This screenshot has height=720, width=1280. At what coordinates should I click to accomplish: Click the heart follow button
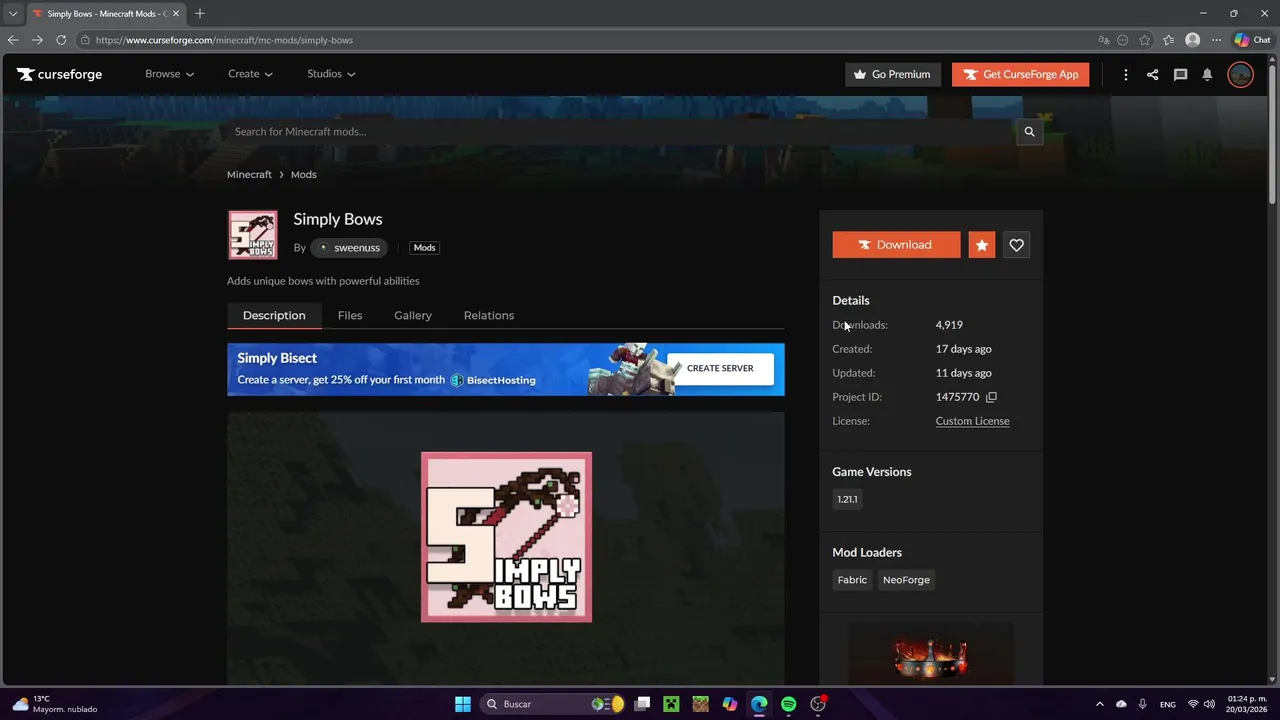coord(1016,245)
